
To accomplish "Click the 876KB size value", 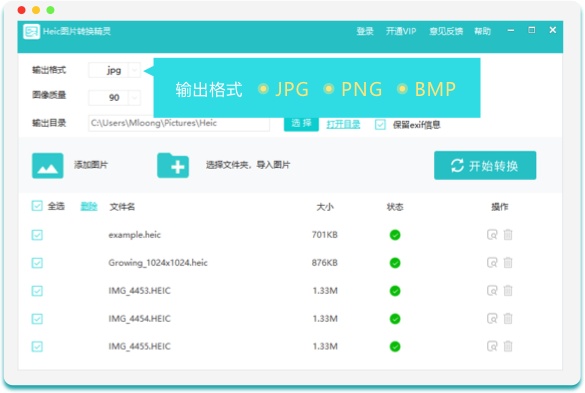I will click(x=325, y=263).
